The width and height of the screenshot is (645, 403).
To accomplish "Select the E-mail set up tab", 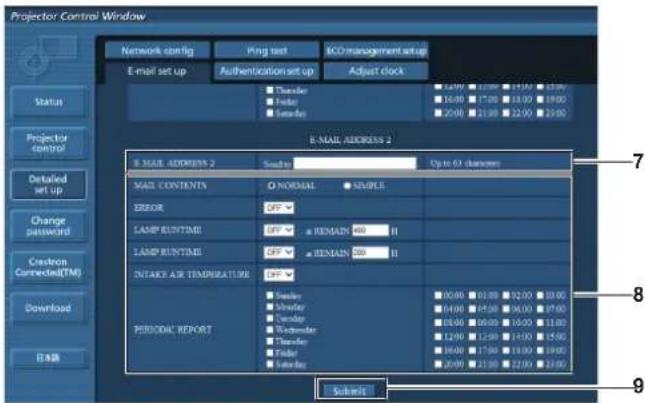I will tap(157, 71).
